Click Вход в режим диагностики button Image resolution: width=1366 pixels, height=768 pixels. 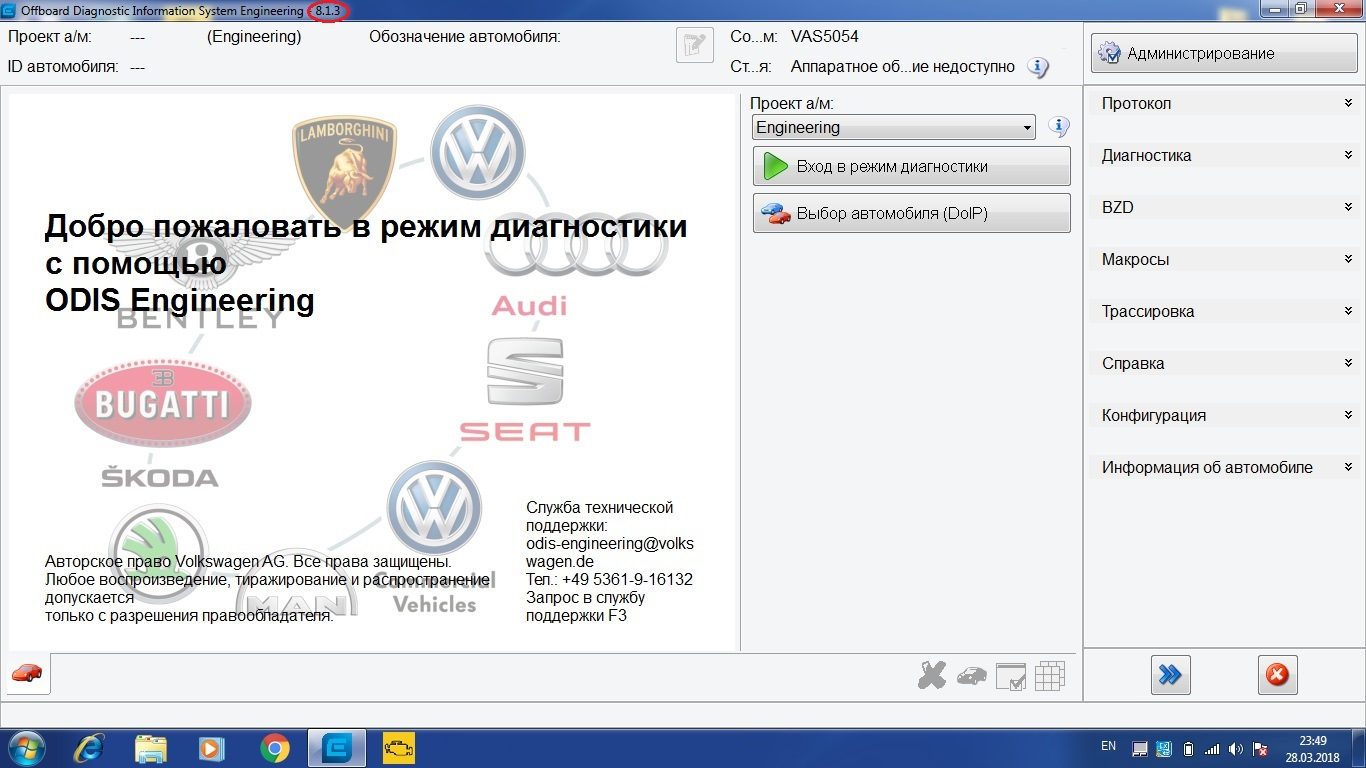pyautogui.click(x=911, y=166)
